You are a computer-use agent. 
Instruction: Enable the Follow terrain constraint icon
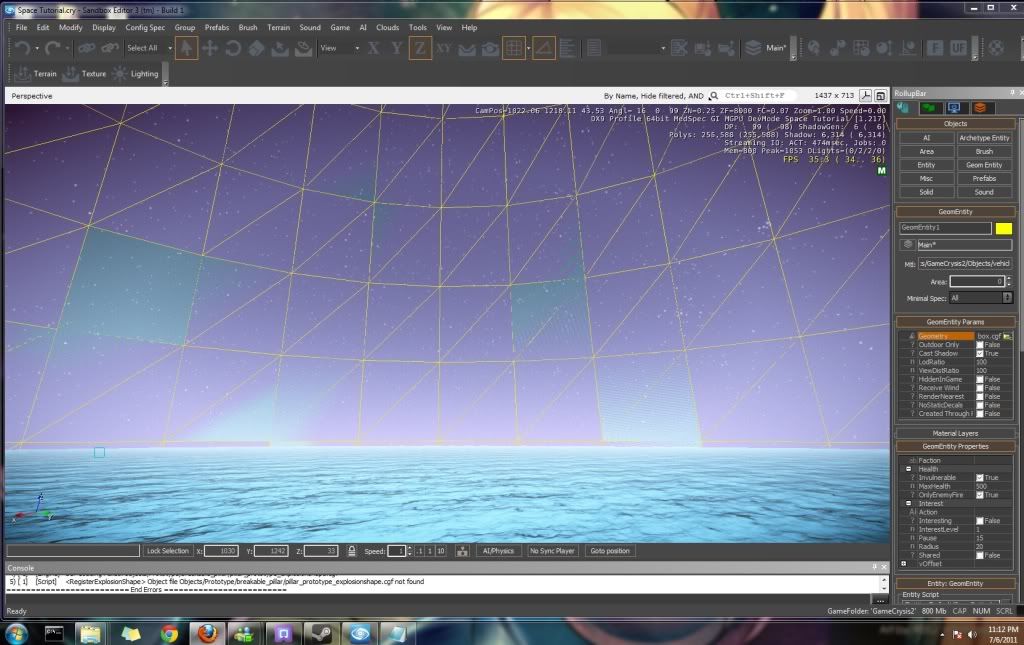pos(467,48)
